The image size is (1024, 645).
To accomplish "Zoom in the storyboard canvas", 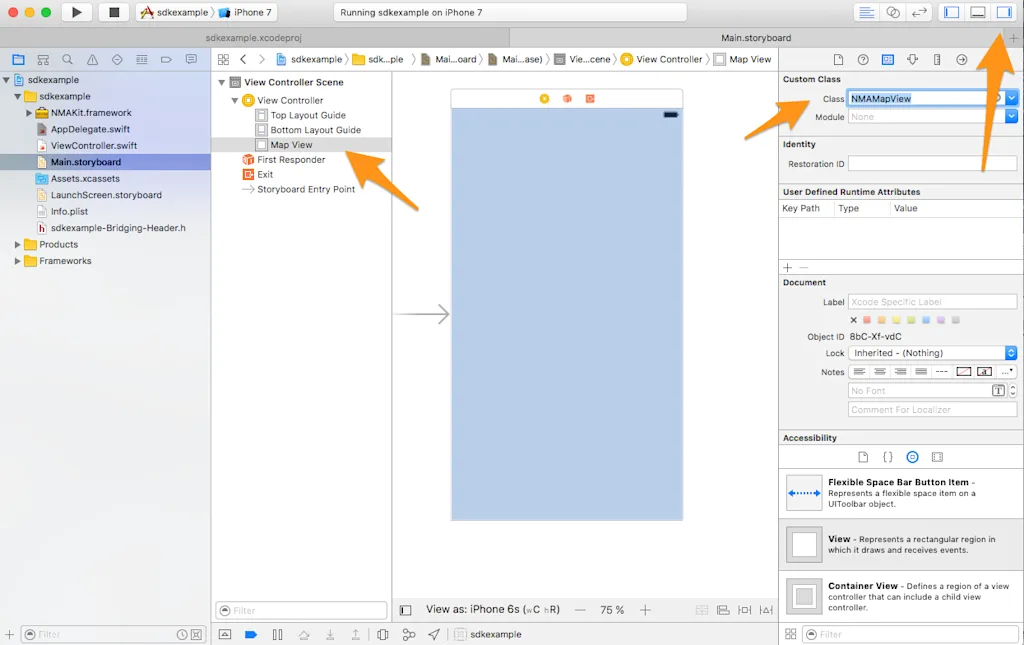I will coord(645,610).
